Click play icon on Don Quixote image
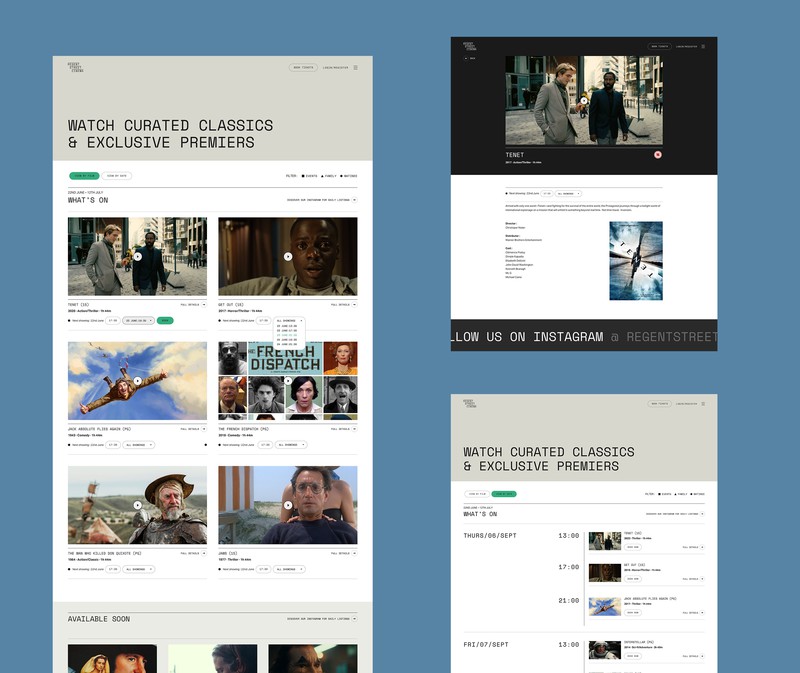 pyautogui.click(x=137, y=503)
